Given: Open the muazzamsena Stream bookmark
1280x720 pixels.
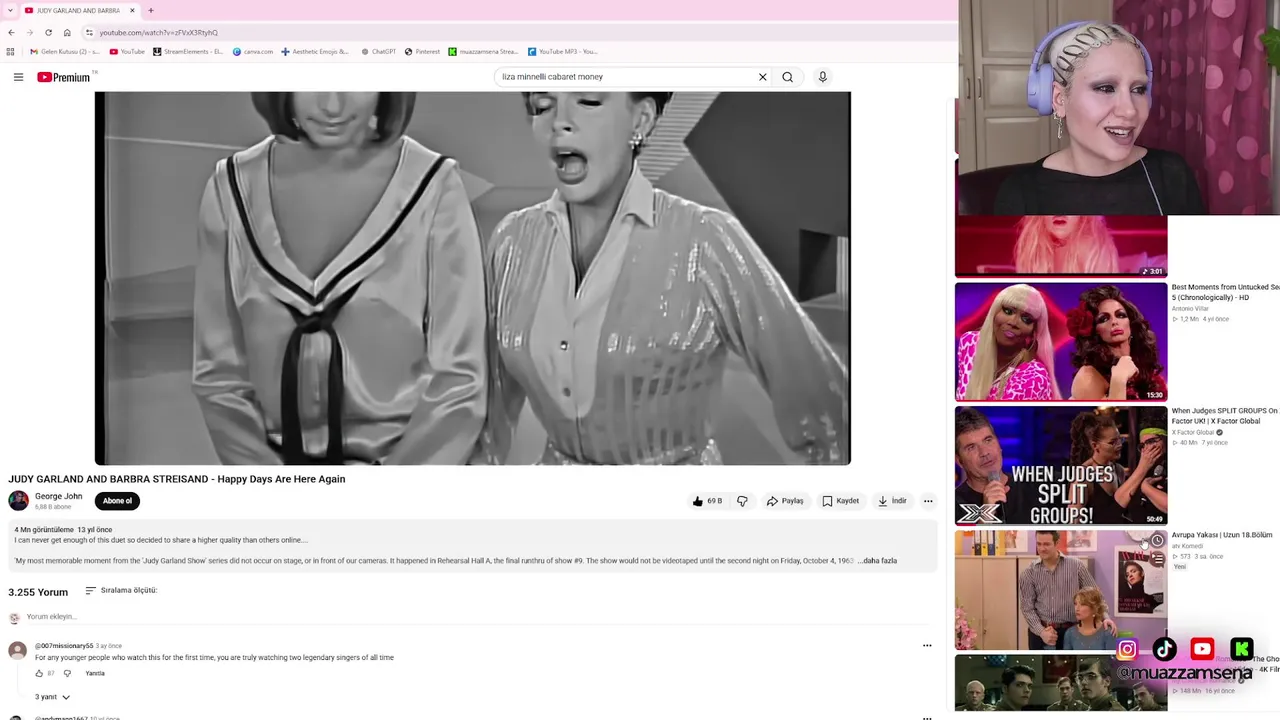Looking at the screenshot, I should pyautogui.click(x=483, y=52).
